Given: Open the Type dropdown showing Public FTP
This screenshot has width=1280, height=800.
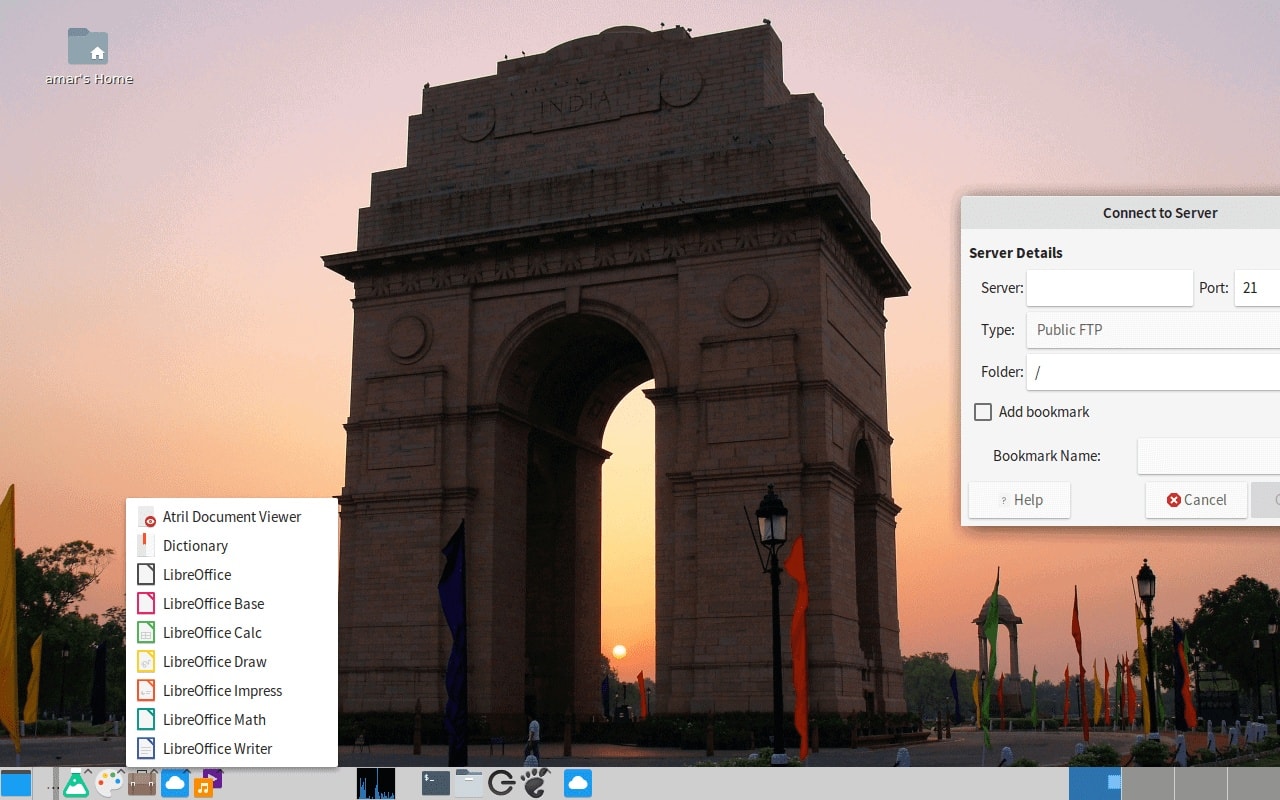Looking at the screenshot, I should pyautogui.click(x=1153, y=330).
